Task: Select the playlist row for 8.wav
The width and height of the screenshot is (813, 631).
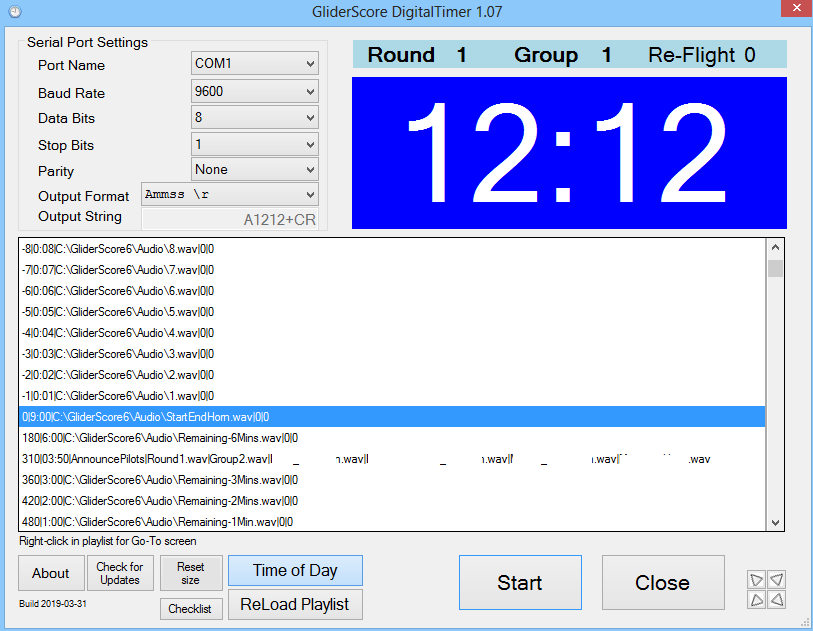Action: 392,249
